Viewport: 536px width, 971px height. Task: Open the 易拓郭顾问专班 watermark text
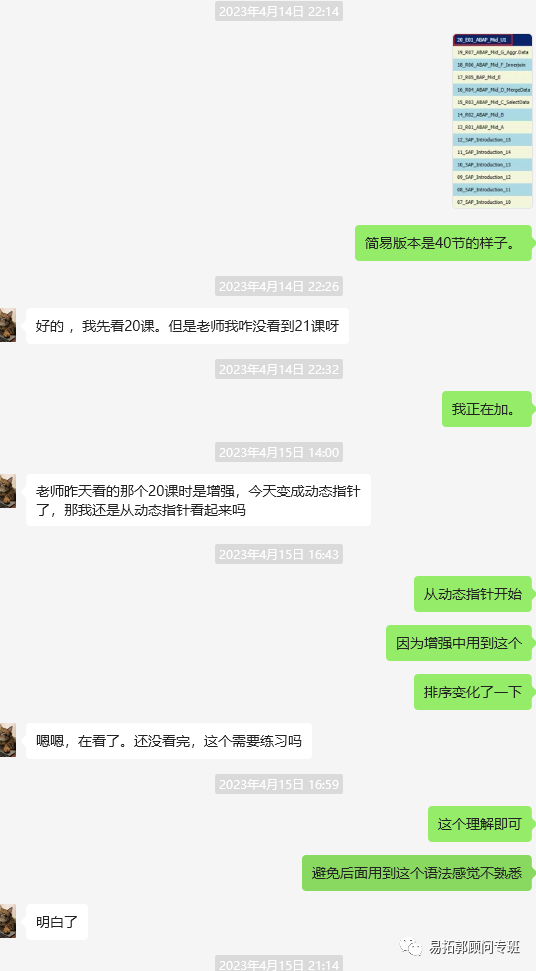pyautogui.click(x=475, y=947)
